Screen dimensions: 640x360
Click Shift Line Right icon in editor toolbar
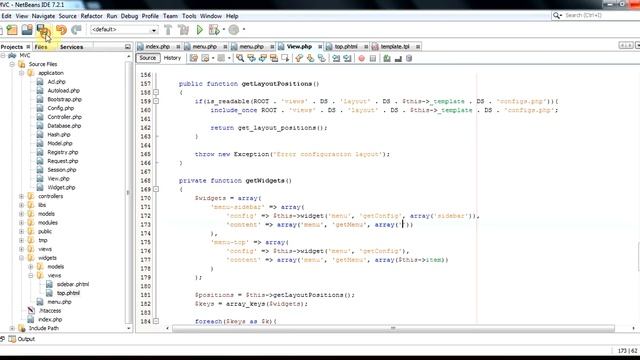tap(347, 58)
